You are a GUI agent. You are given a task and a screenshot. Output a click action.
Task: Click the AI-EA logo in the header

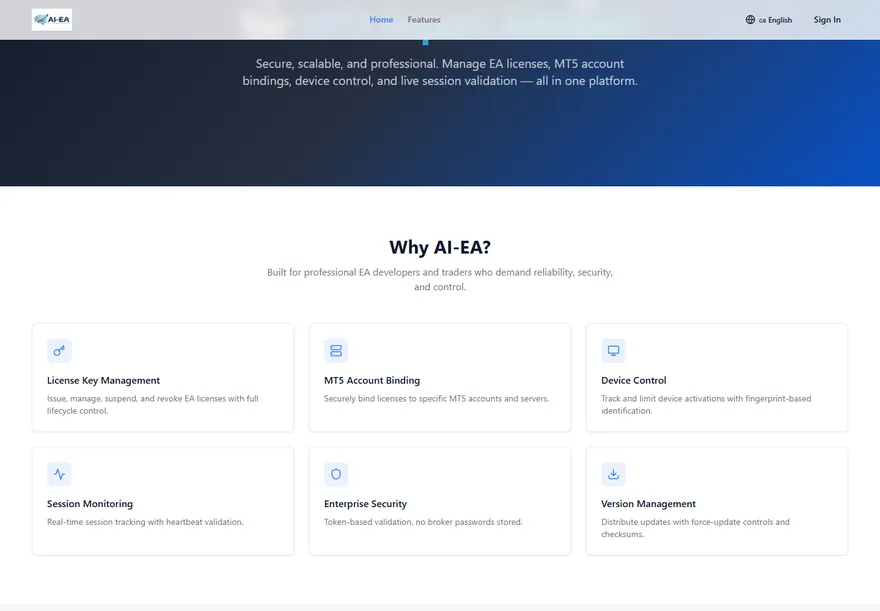pos(52,20)
